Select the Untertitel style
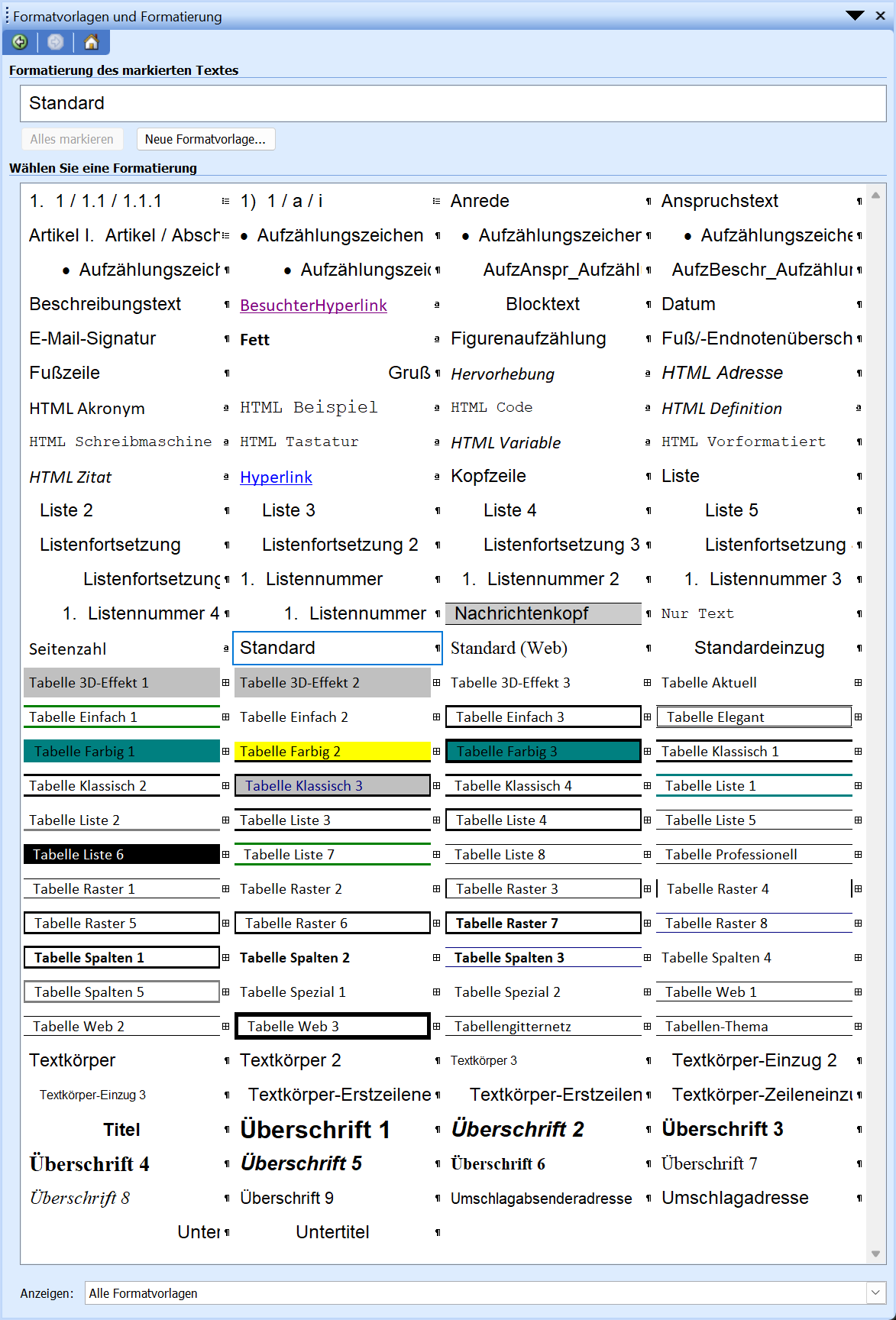The width and height of the screenshot is (896, 1320). (x=332, y=1232)
